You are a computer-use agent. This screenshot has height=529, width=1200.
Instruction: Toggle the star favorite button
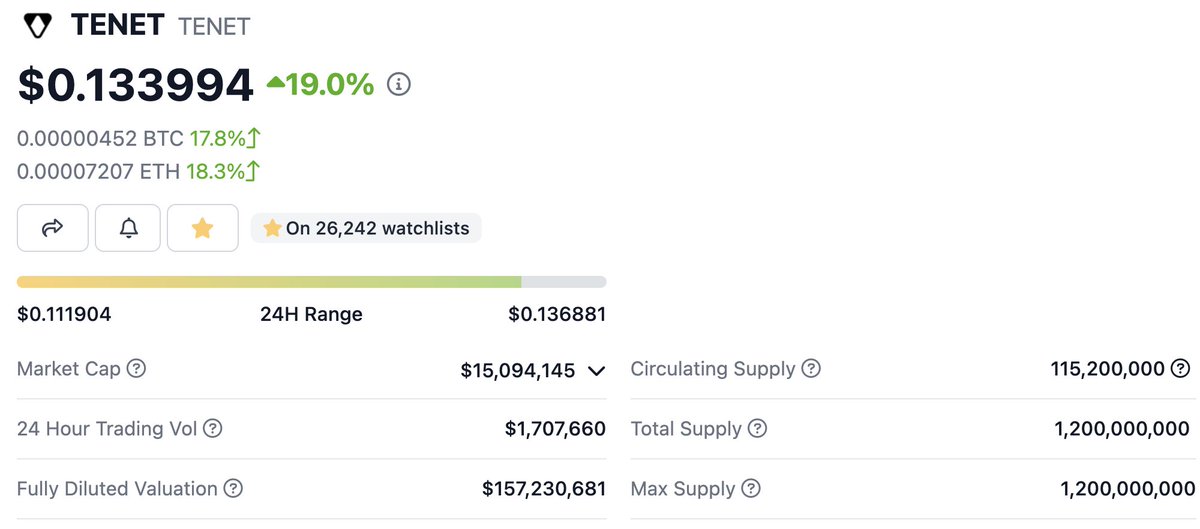point(202,228)
